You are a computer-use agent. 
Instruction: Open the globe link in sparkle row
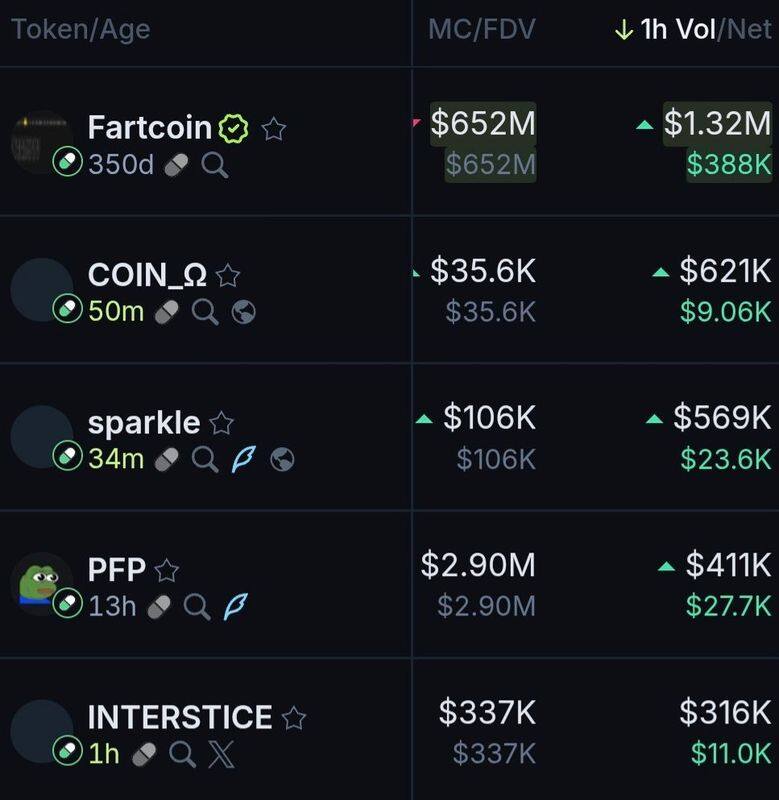tap(282, 460)
